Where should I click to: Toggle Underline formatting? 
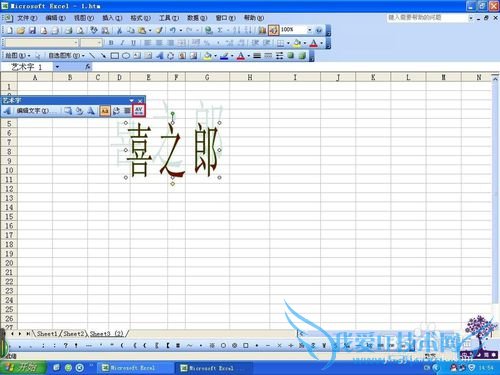pos(133,43)
